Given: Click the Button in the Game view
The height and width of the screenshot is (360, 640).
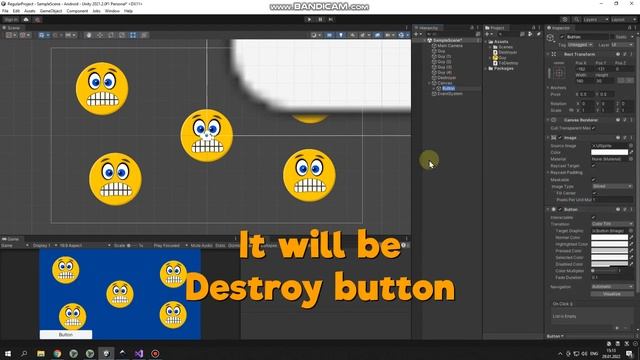Looking at the screenshot, I should pyautogui.click(x=66, y=335).
